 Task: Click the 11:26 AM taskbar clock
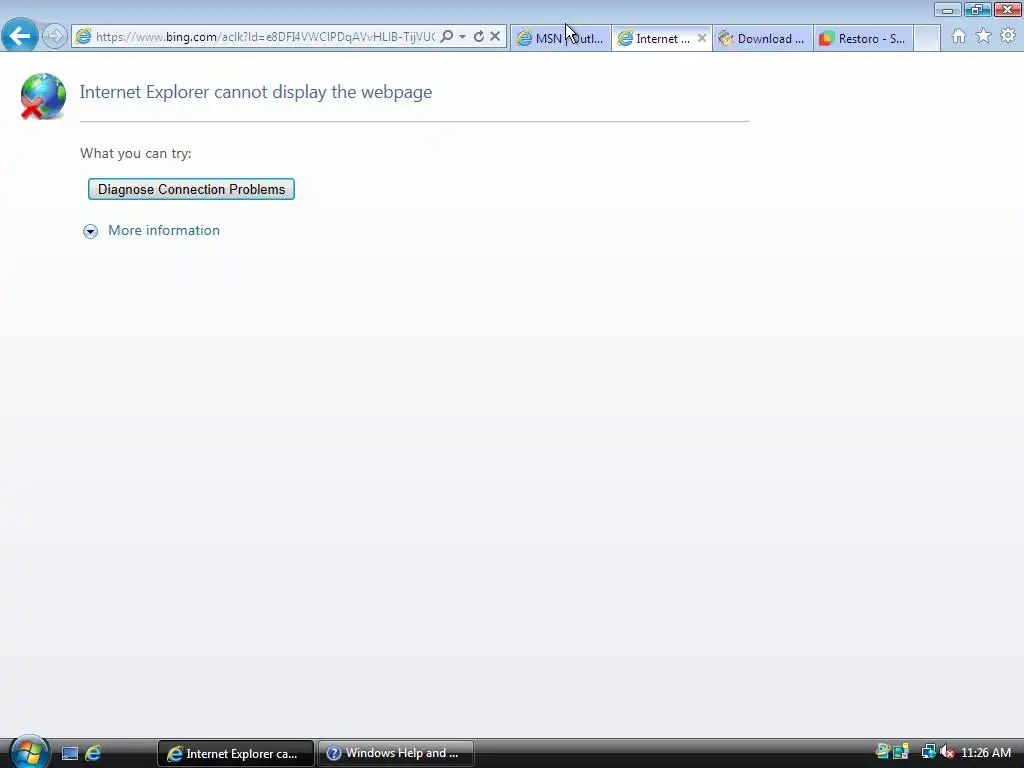click(986, 753)
